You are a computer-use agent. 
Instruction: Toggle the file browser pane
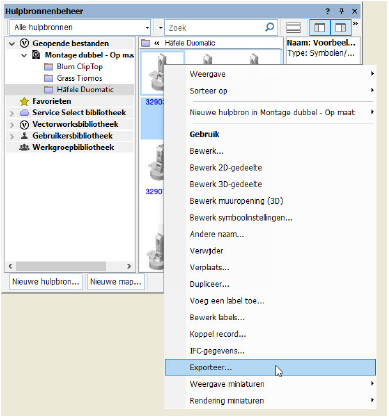pyautogui.click(x=320, y=27)
